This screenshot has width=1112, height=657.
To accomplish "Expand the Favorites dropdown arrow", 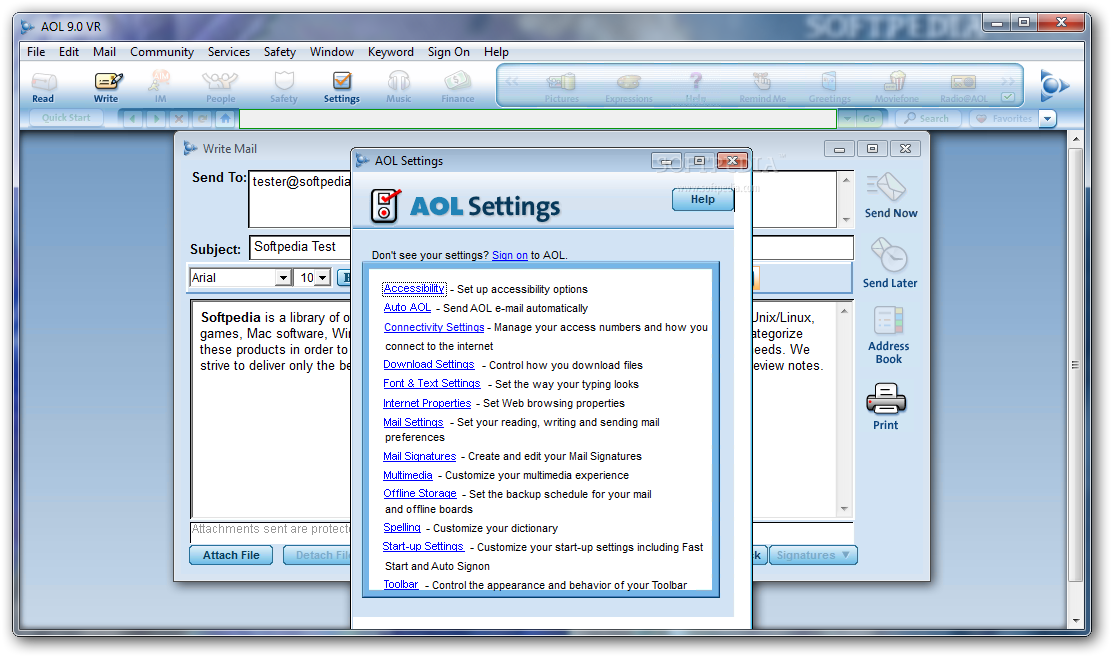I will pyautogui.click(x=1047, y=118).
